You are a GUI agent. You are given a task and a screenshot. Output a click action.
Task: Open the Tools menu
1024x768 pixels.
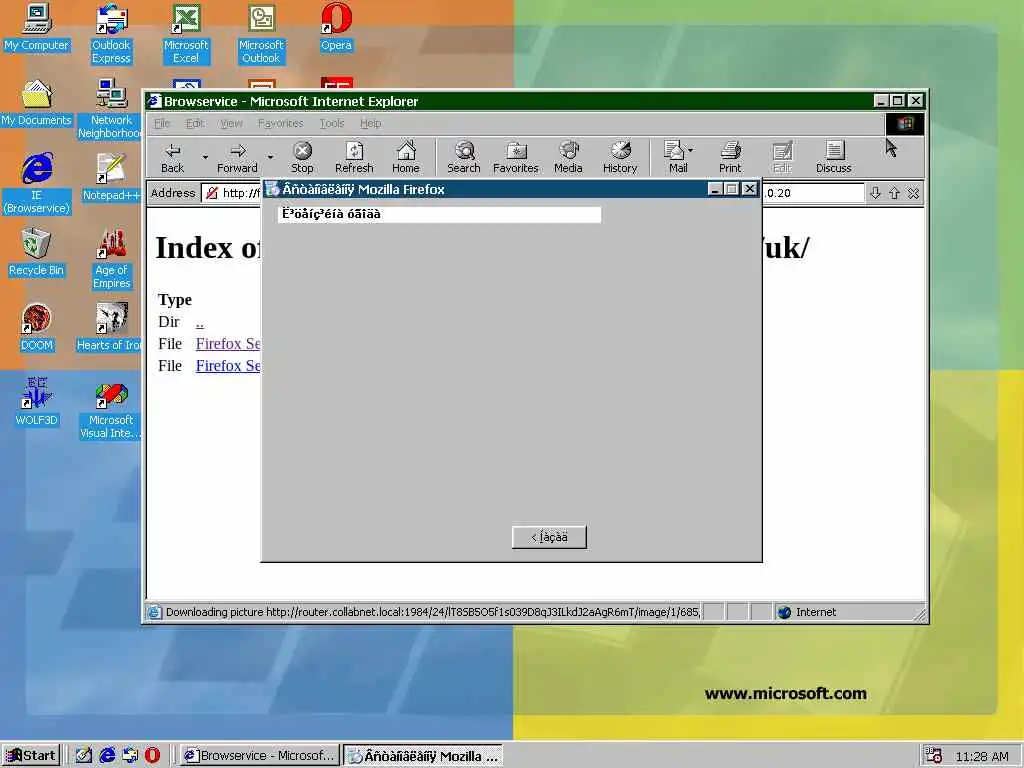(x=332, y=123)
